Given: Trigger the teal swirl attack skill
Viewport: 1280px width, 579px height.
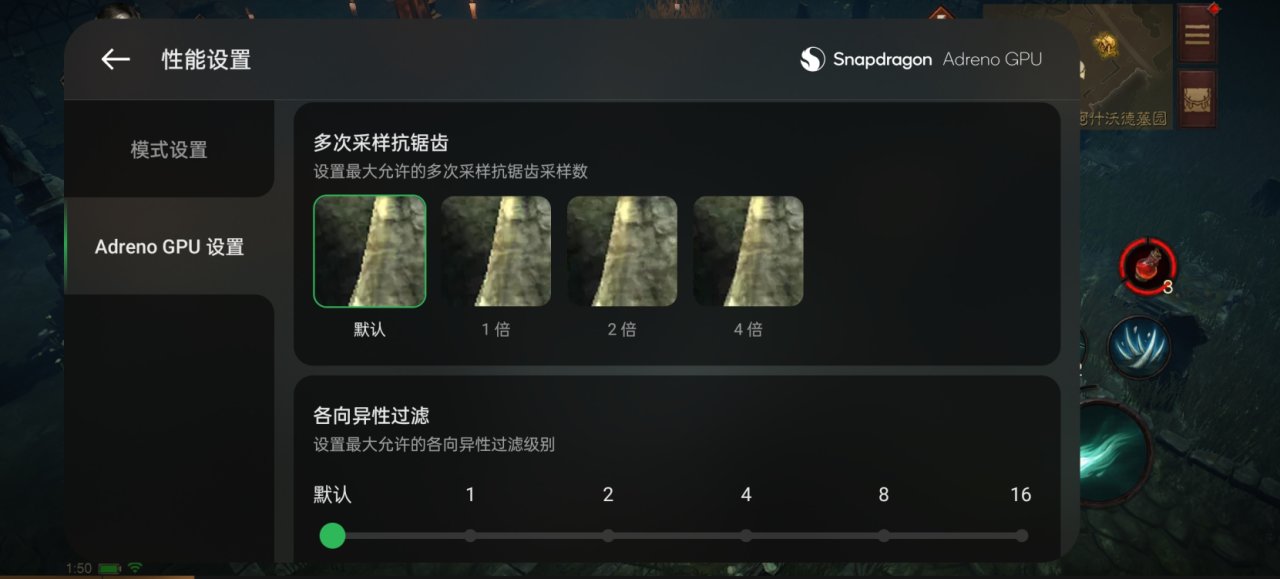Looking at the screenshot, I should (1113, 453).
